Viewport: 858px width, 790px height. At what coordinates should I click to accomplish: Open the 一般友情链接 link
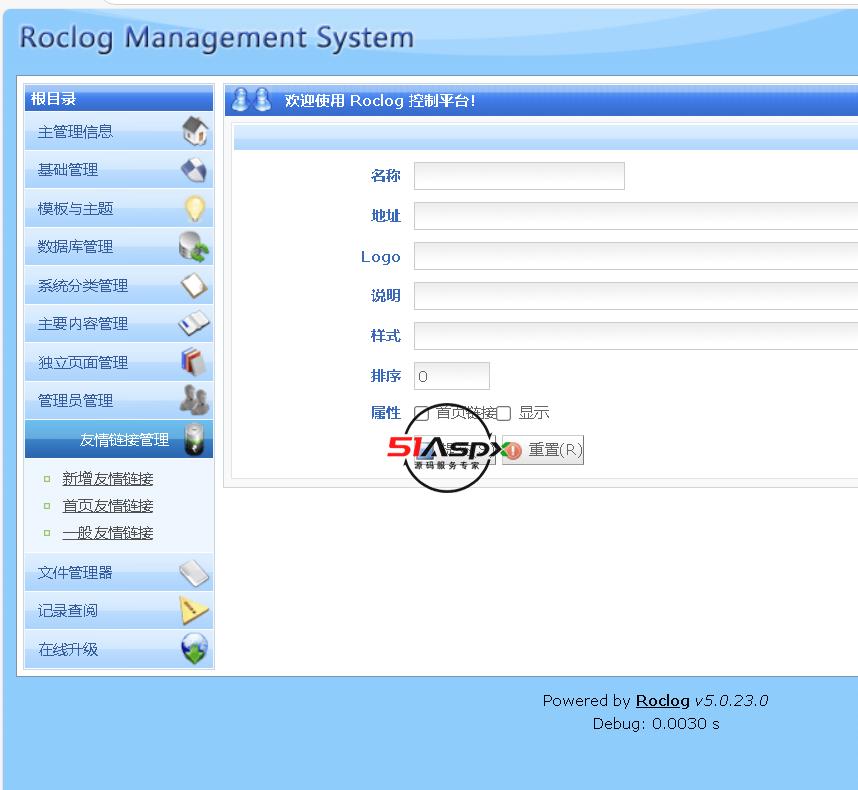click(x=108, y=533)
